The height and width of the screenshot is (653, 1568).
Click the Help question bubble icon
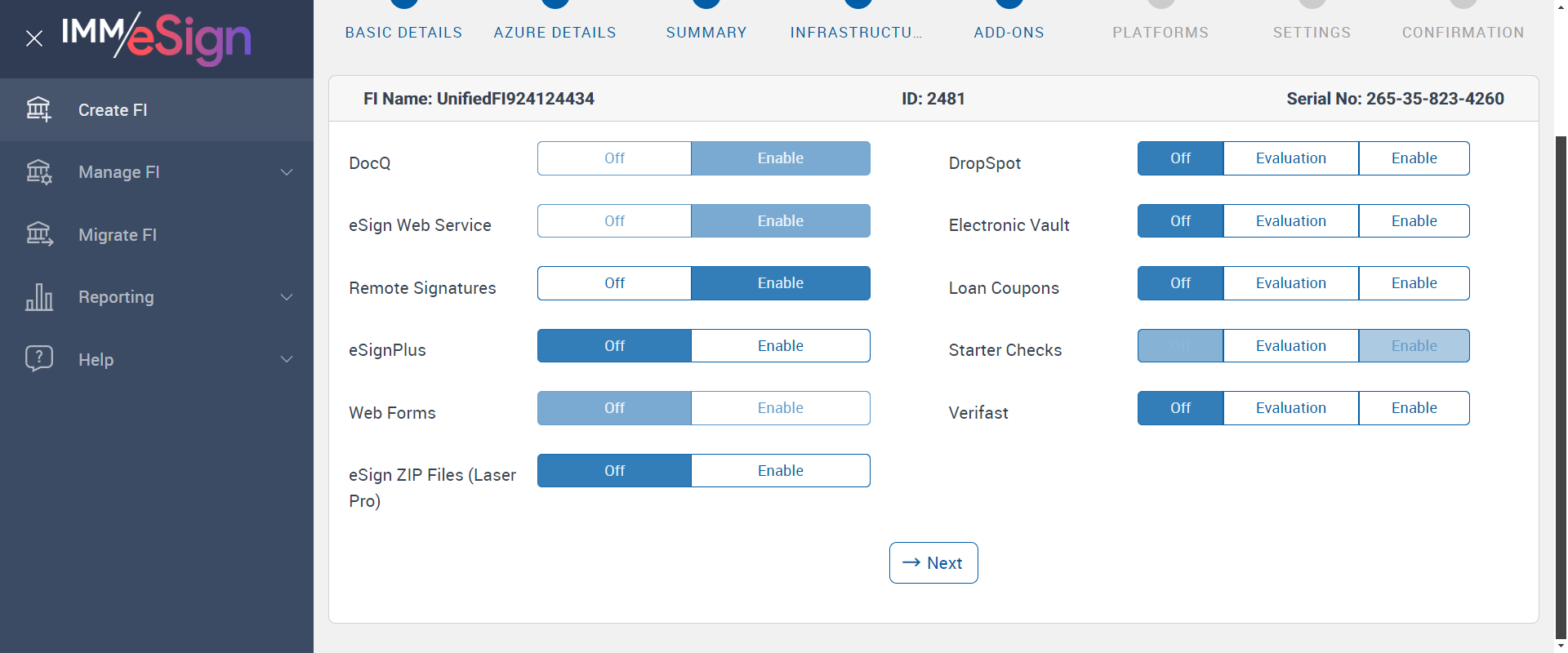[38, 359]
